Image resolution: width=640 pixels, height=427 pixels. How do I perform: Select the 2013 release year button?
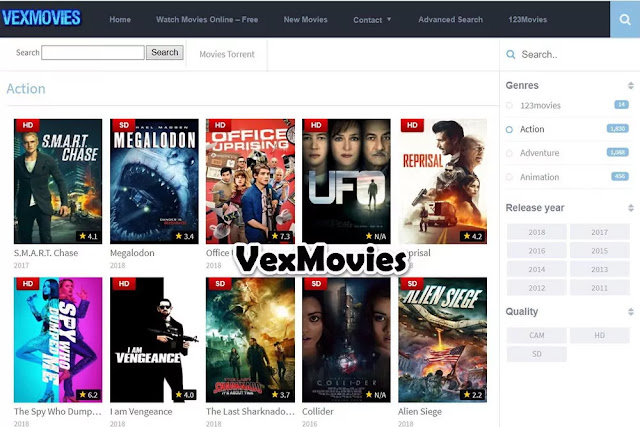click(599, 269)
